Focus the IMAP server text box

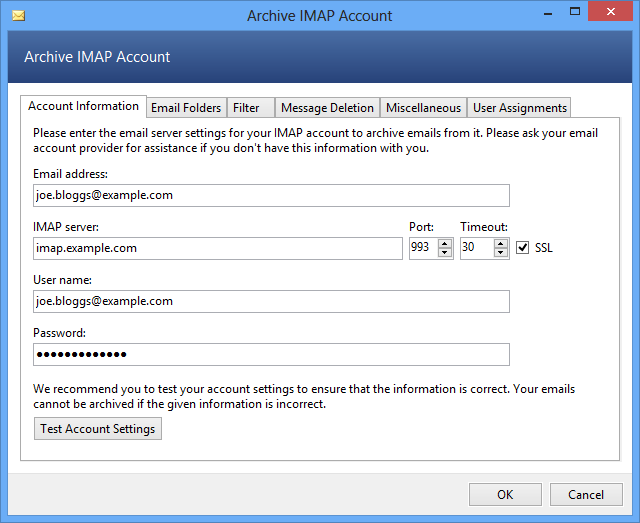216,248
